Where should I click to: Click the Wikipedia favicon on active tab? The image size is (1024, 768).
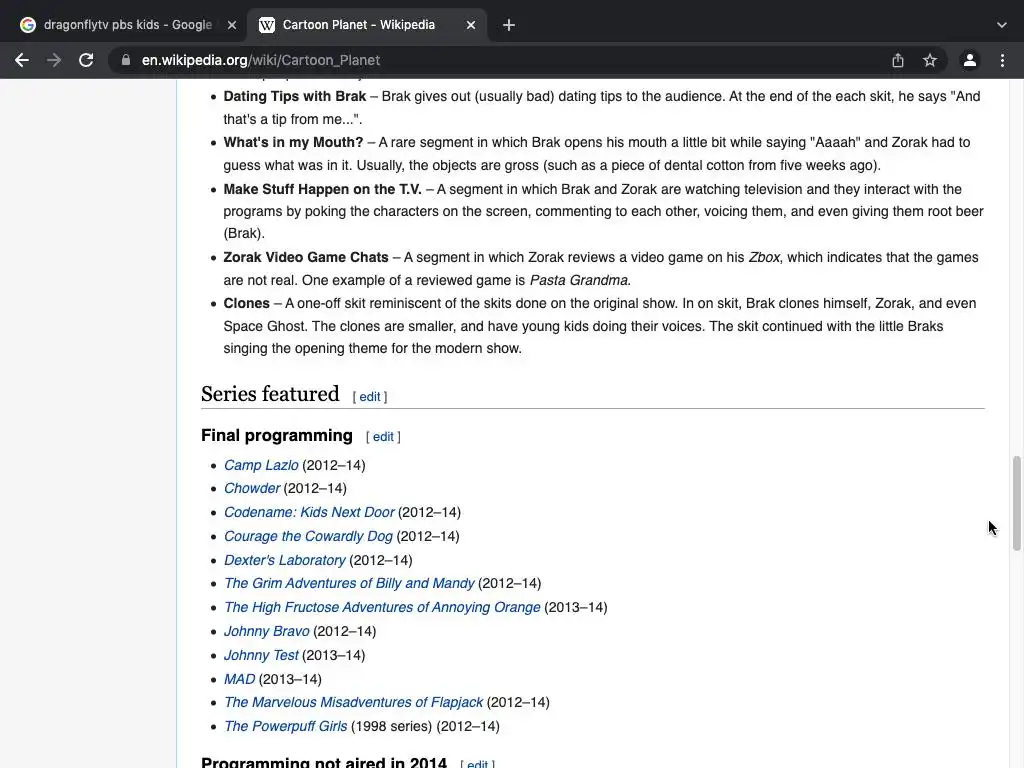pos(266,25)
